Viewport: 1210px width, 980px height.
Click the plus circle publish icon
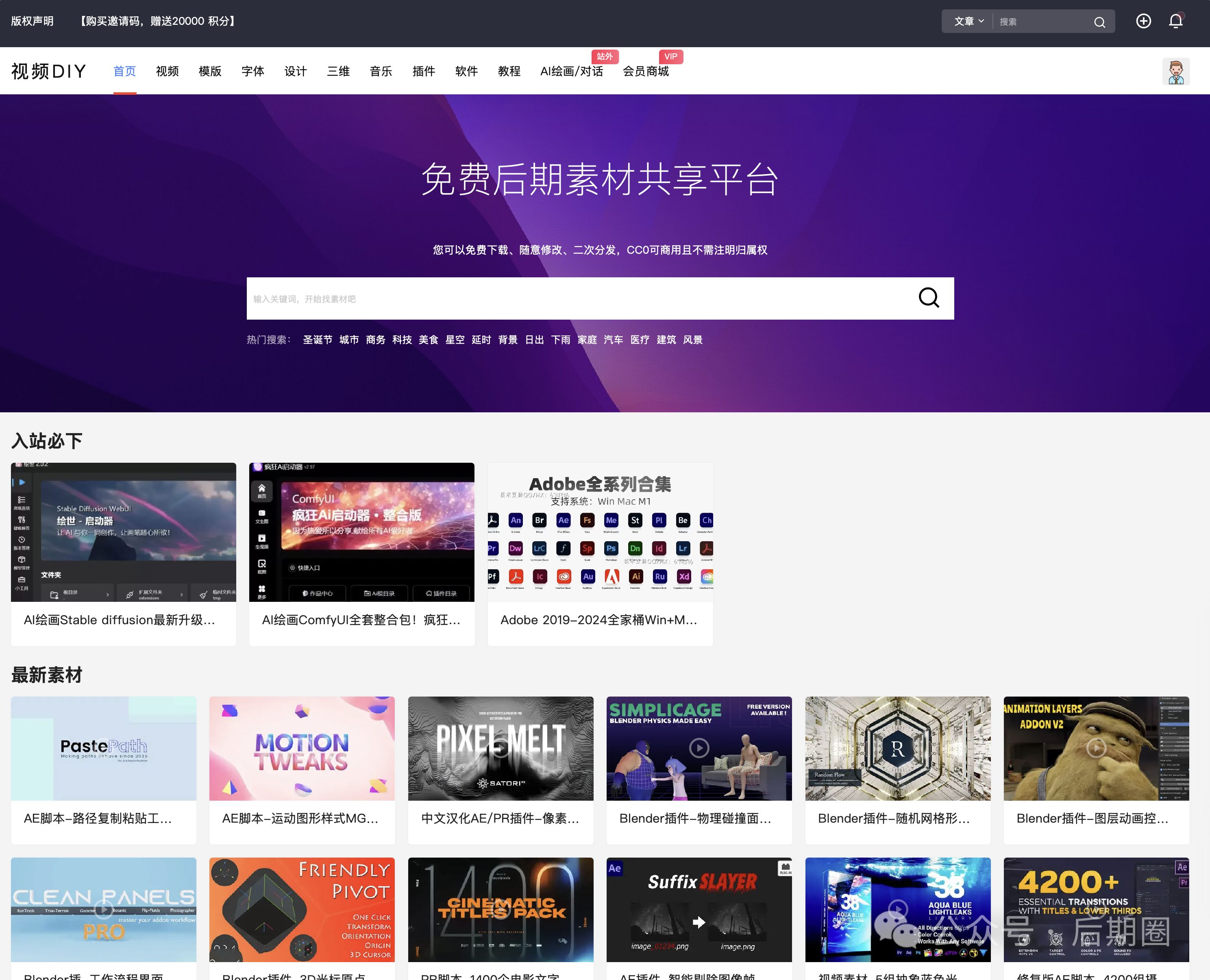pos(1143,21)
